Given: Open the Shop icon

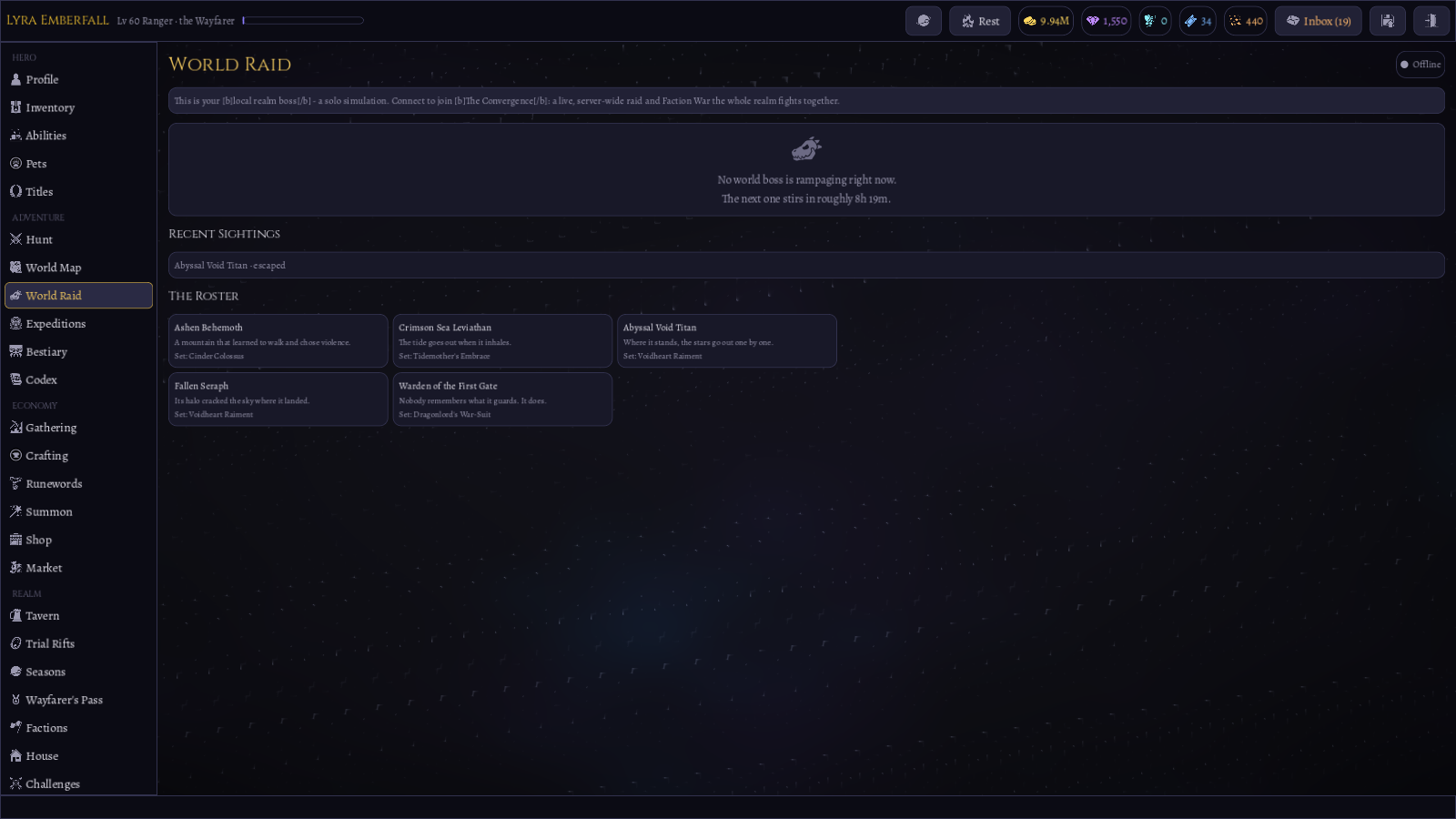Looking at the screenshot, I should click(15, 540).
